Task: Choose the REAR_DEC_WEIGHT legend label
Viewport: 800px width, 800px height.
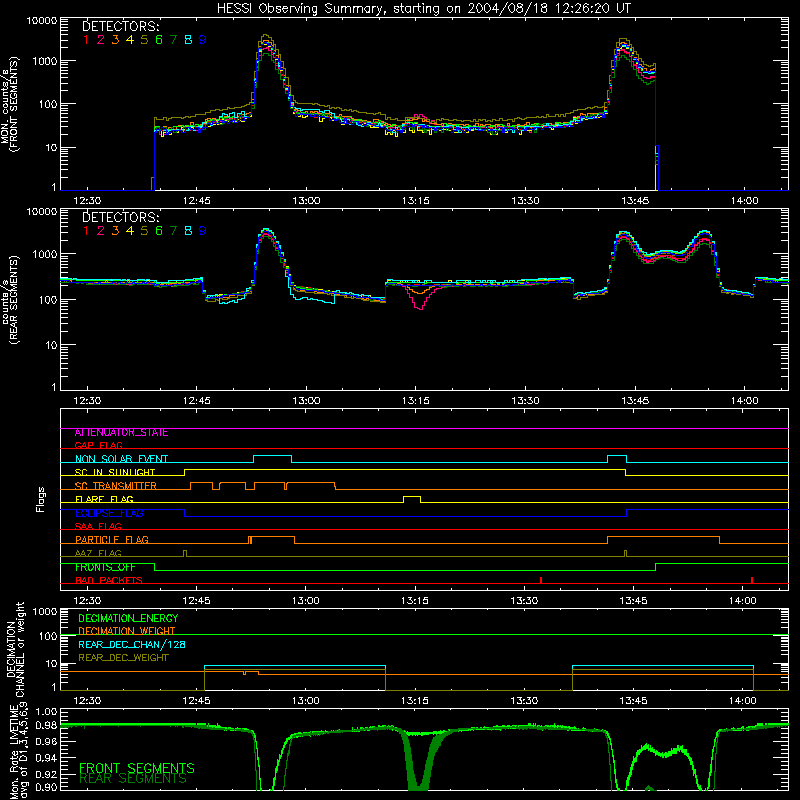Action: tap(123, 658)
